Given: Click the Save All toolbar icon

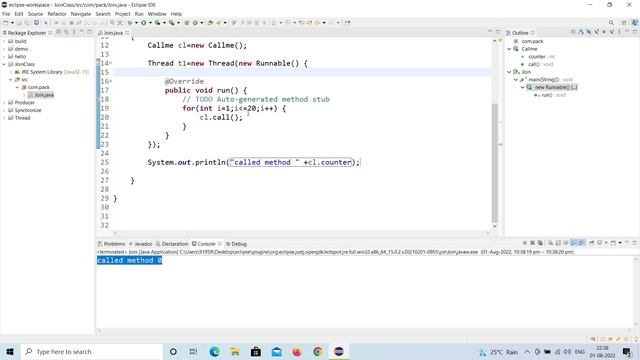Looking at the screenshot, I should click(27, 23).
